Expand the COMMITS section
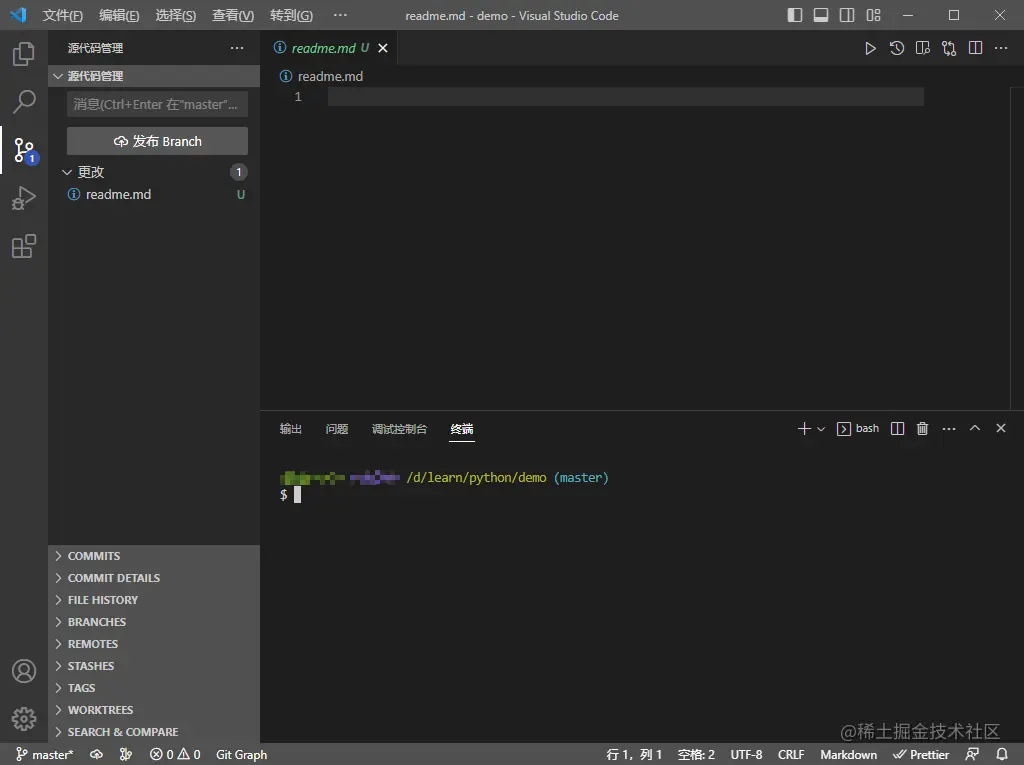 click(x=154, y=556)
